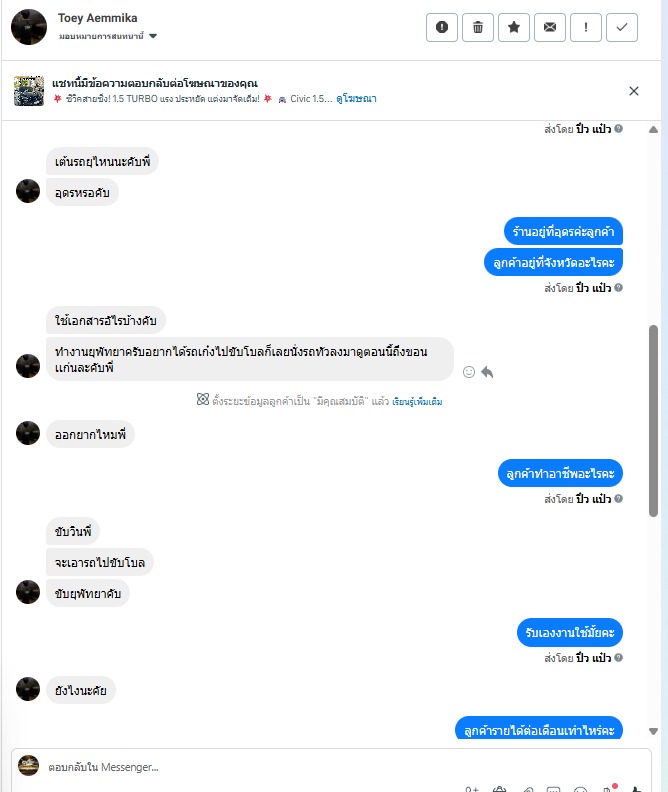
Task: Click the ad thumbnail image in banner
Action: (29, 91)
